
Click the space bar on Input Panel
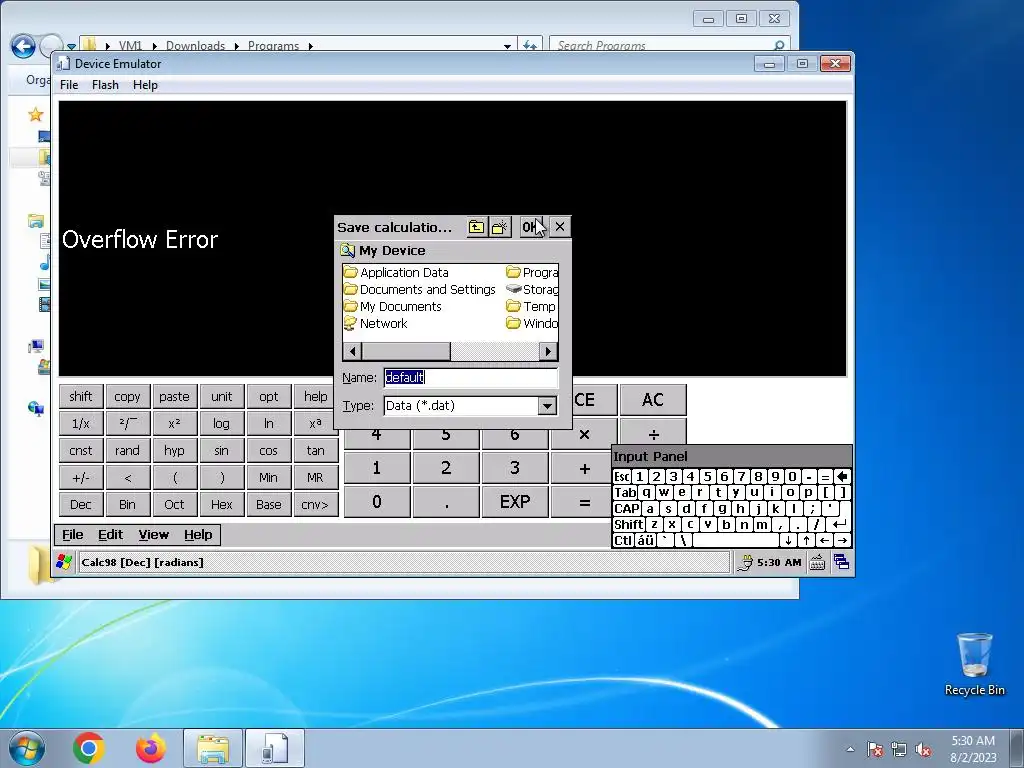736,541
